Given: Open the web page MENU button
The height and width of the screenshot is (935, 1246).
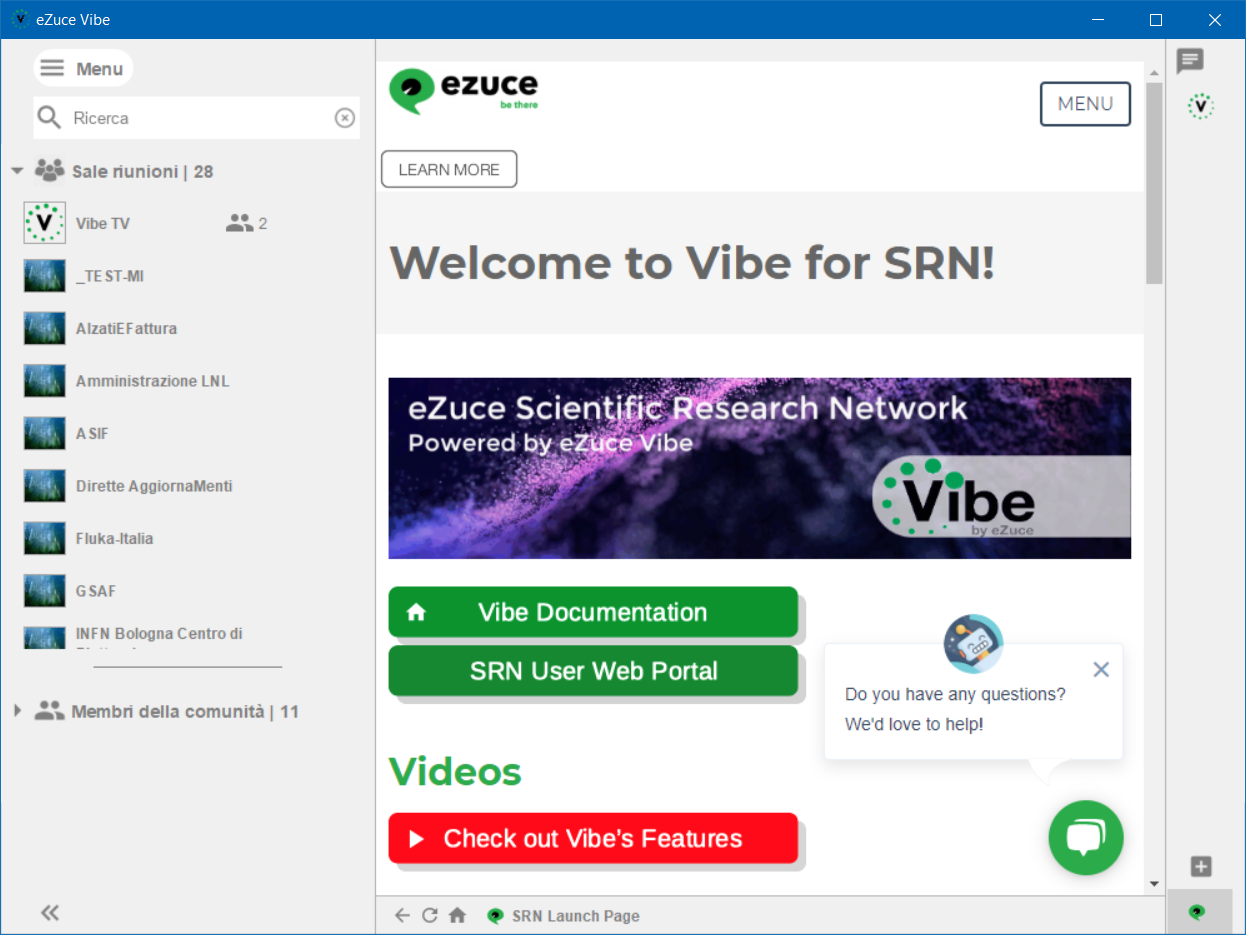Looking at the screenshot, I should pyautogui.click(x=1085, y=104).
